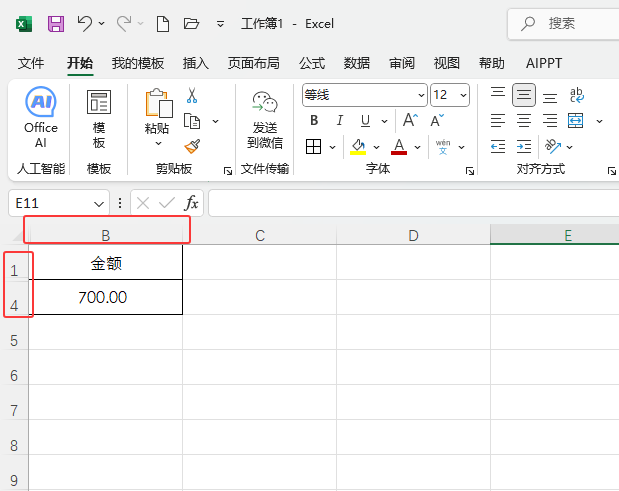The height and width of the screenshot is (491, 619).
Task: Toggle Underline formatting
Action: [x=366, y=121]
